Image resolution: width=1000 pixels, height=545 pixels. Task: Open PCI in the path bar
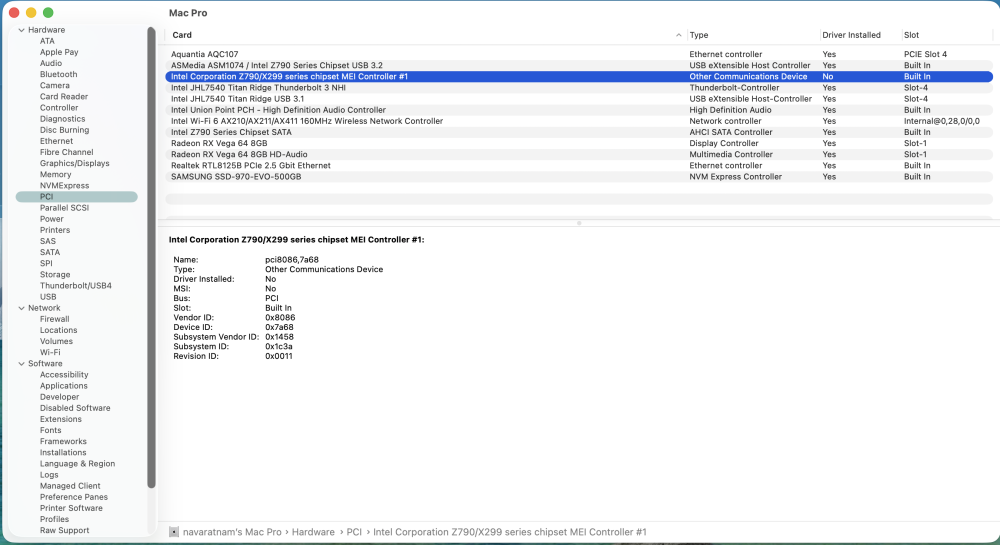(x=354, y=532)
